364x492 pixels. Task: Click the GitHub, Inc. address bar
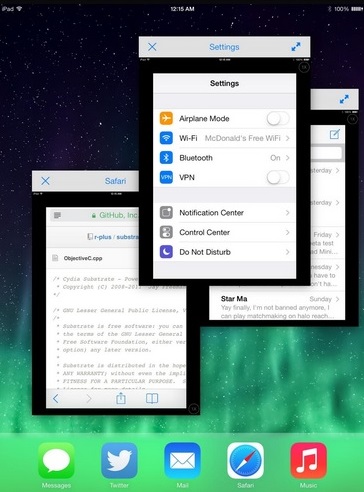[x=95, y=215]
